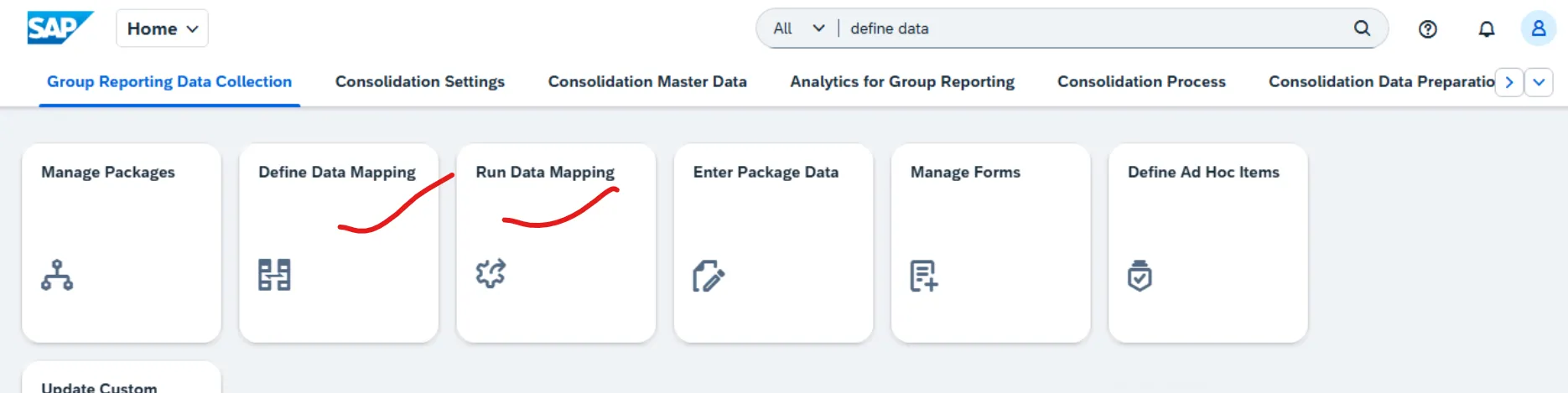Click the Manage Packages hierarchy icon
The height and width of the screenshot is (393, 1568).
pyautogui.click(x=57, y=275)
